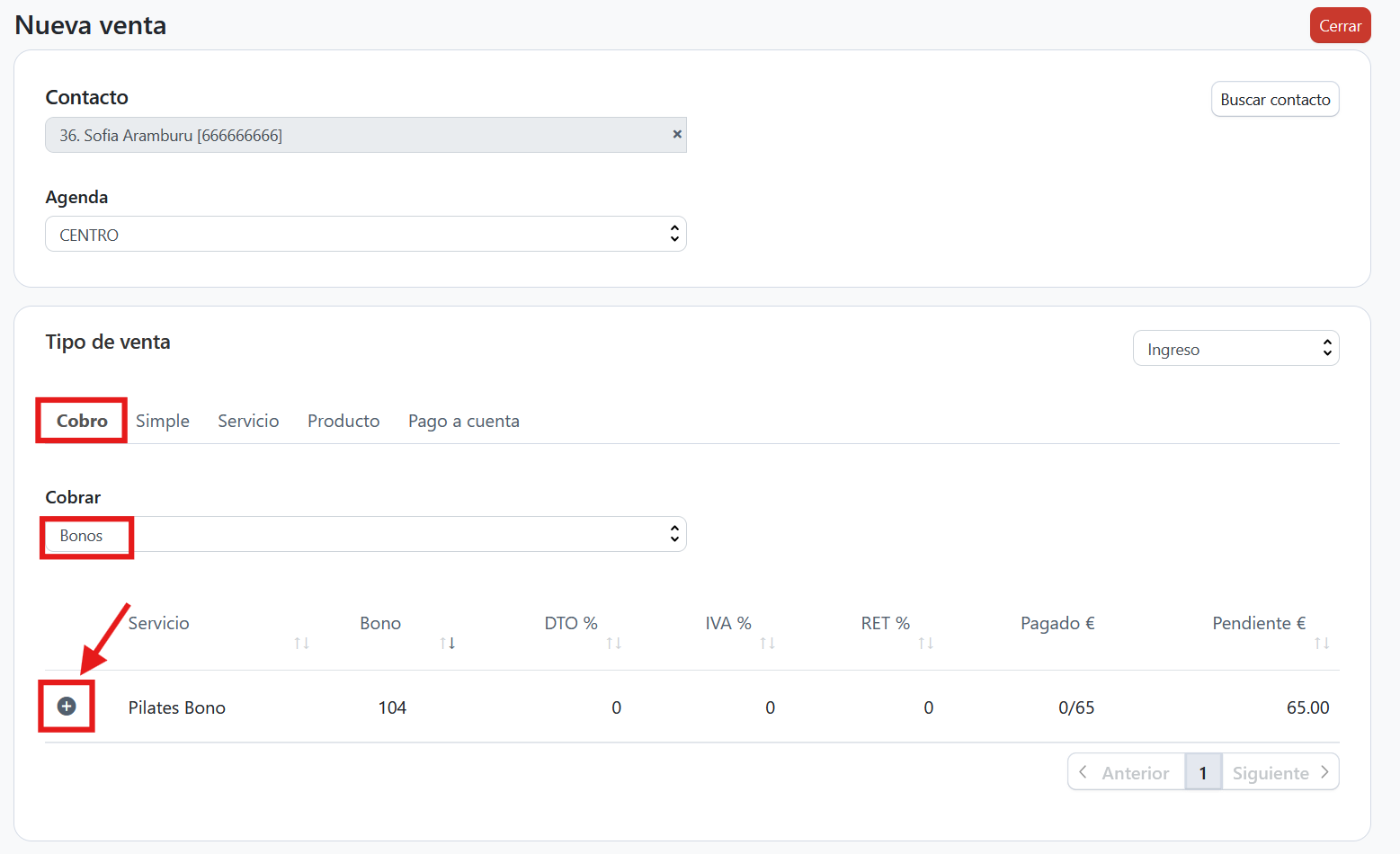Sort table by Bono column arrows
The width and height of the screenshot is (1400, 854).
(447, 643)
